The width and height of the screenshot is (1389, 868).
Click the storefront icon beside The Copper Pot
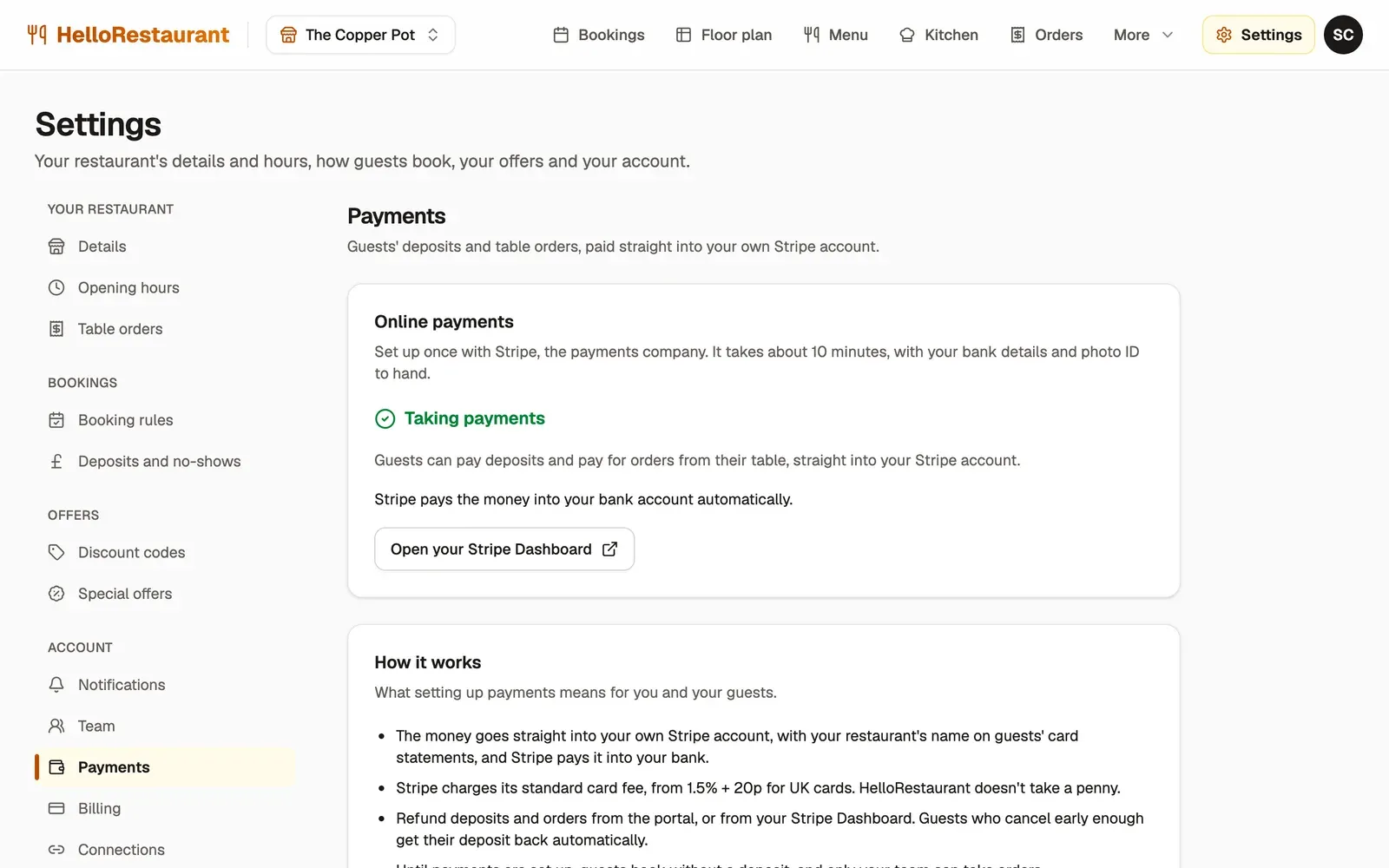tap(288, 35)
